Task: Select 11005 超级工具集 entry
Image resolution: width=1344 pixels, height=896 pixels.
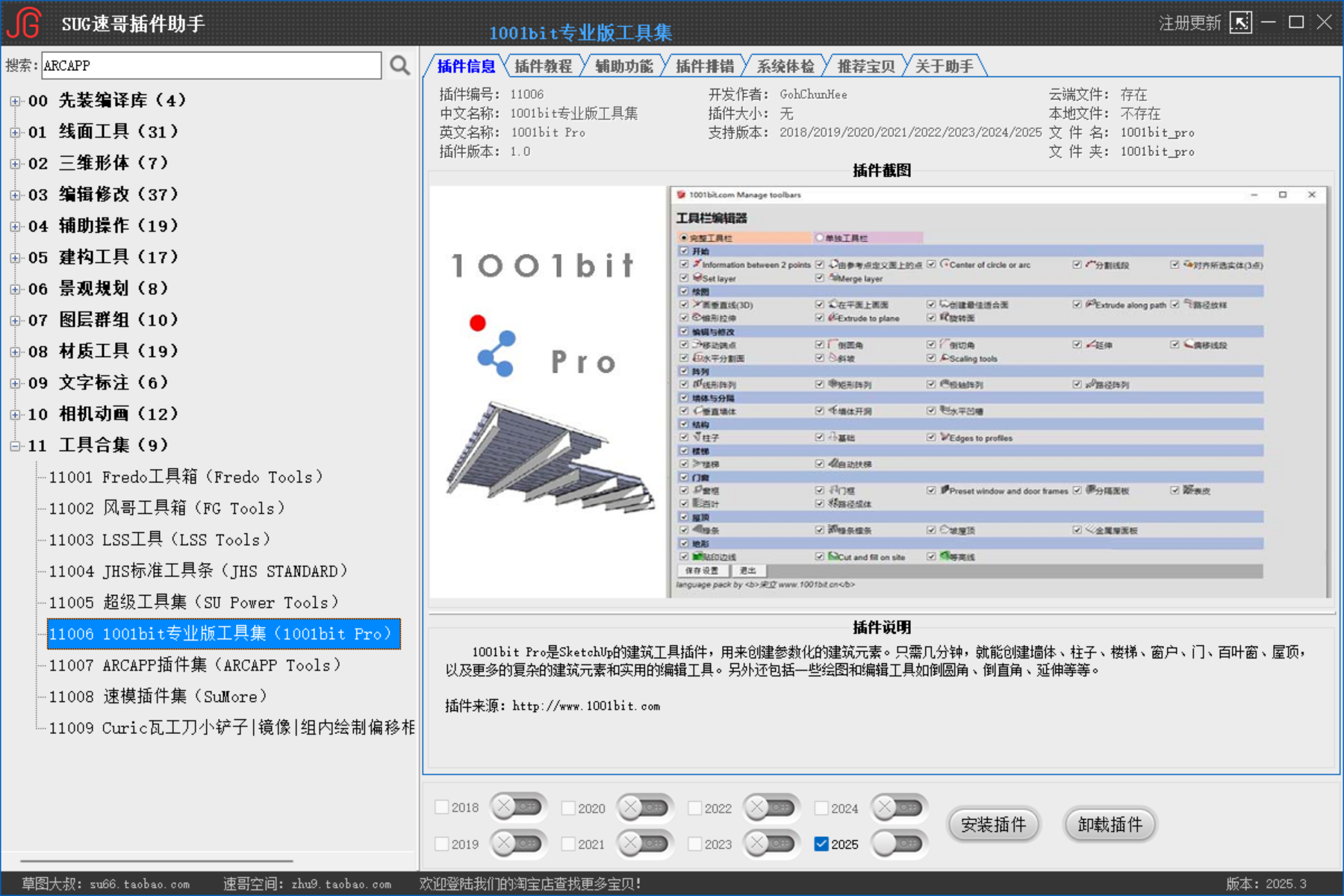Action: 194,603
